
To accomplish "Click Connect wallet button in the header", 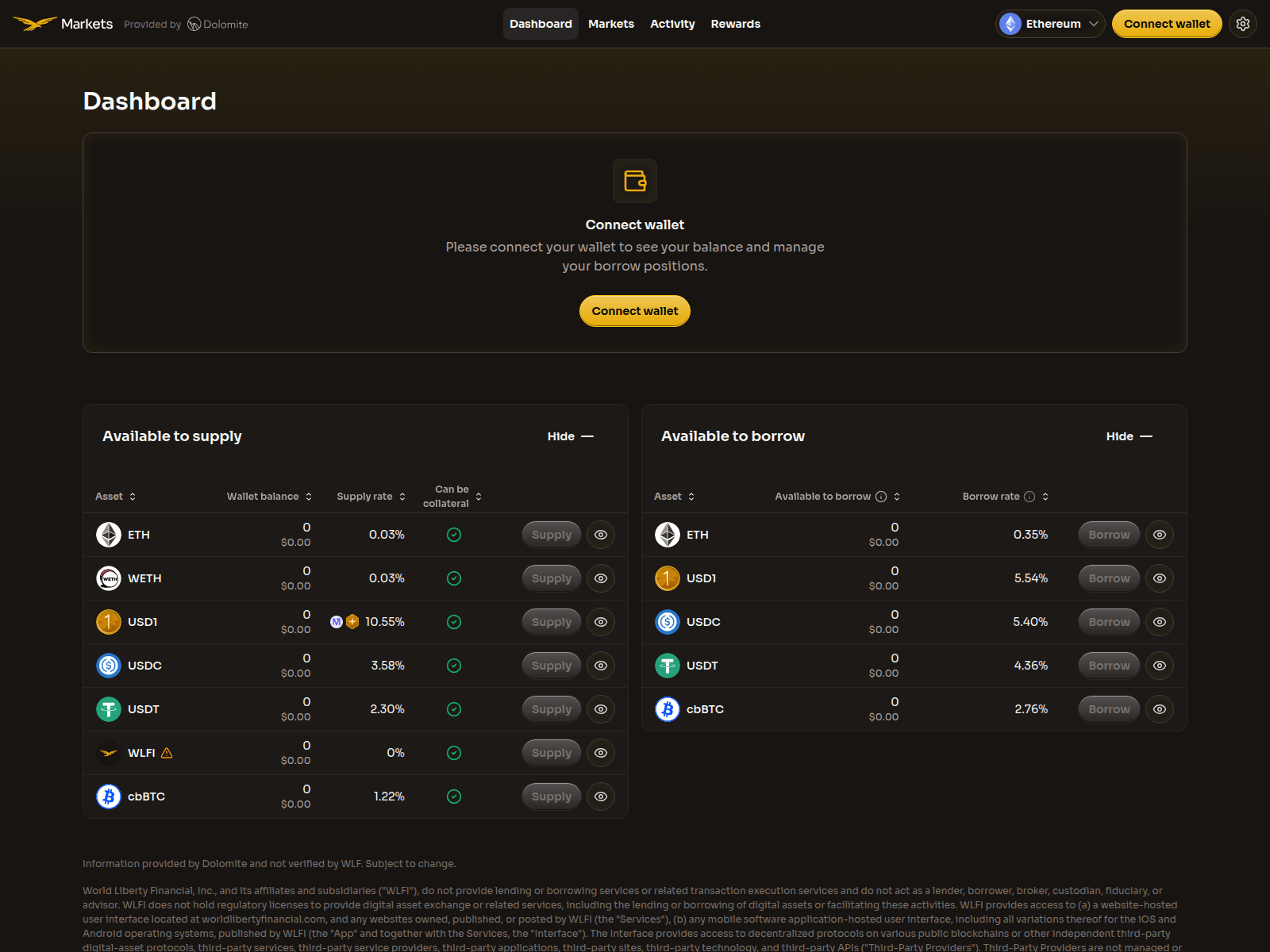I will 1167,24.
